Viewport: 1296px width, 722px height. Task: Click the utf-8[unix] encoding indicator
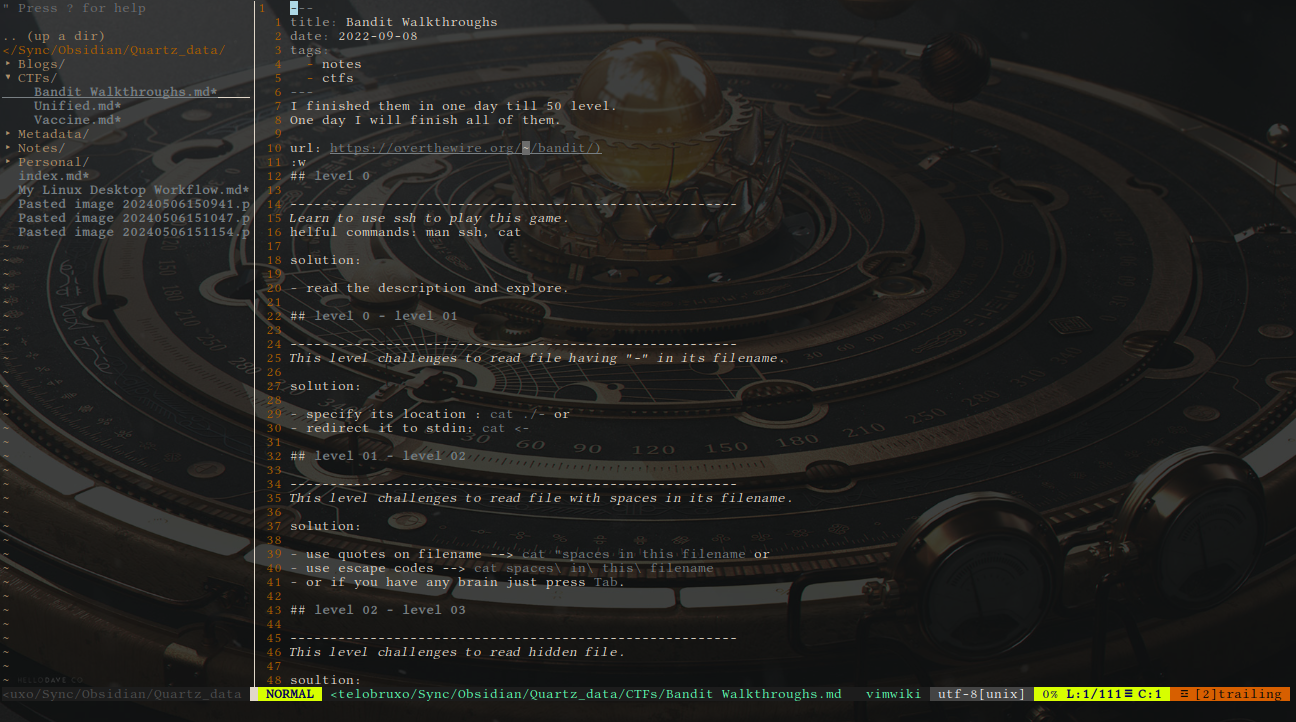(x=982, y=694)
